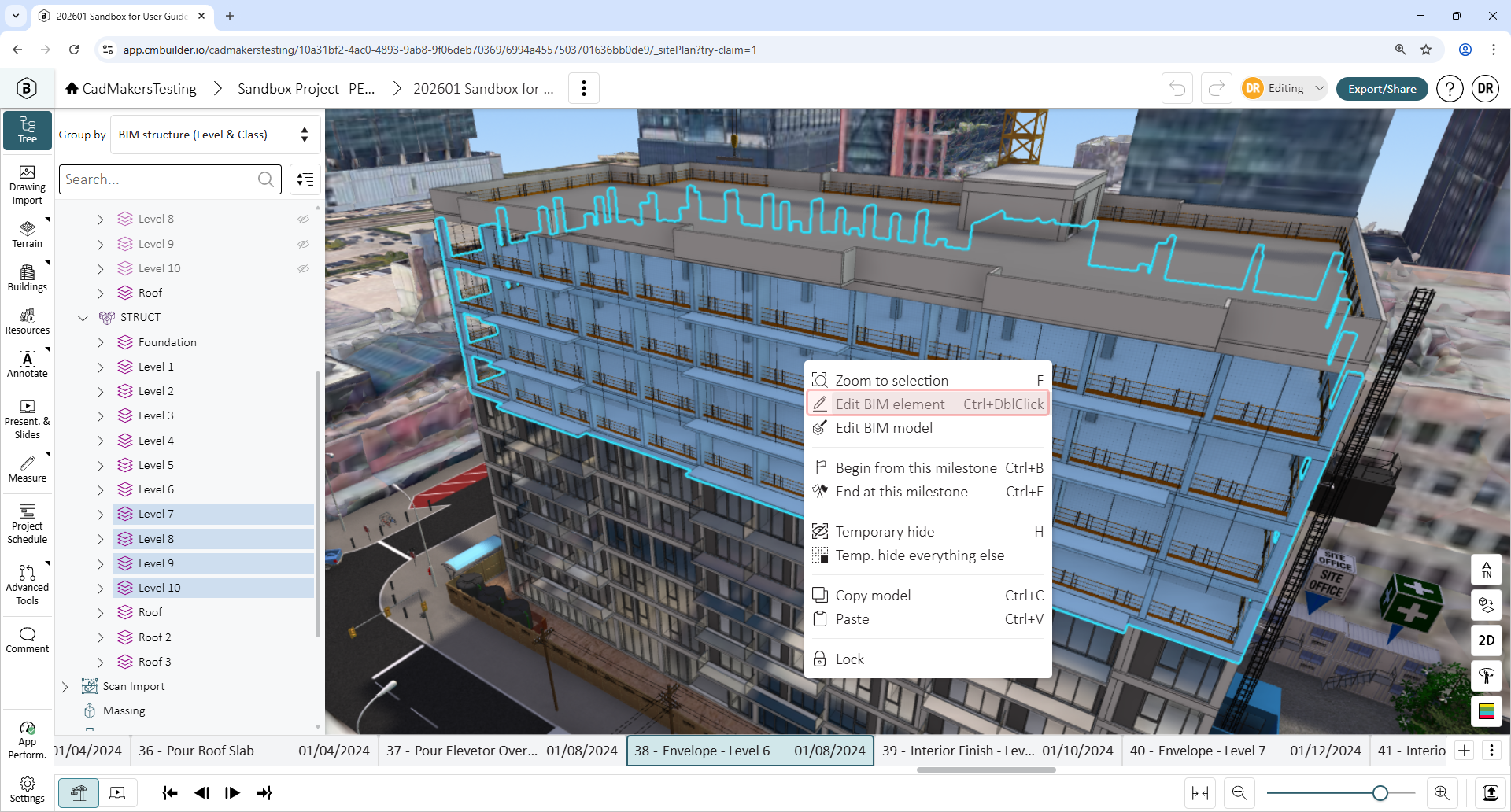This screenshot has height=812, width=1511.
Task: Open Advanced Tools panel
Action: point(28,584)
